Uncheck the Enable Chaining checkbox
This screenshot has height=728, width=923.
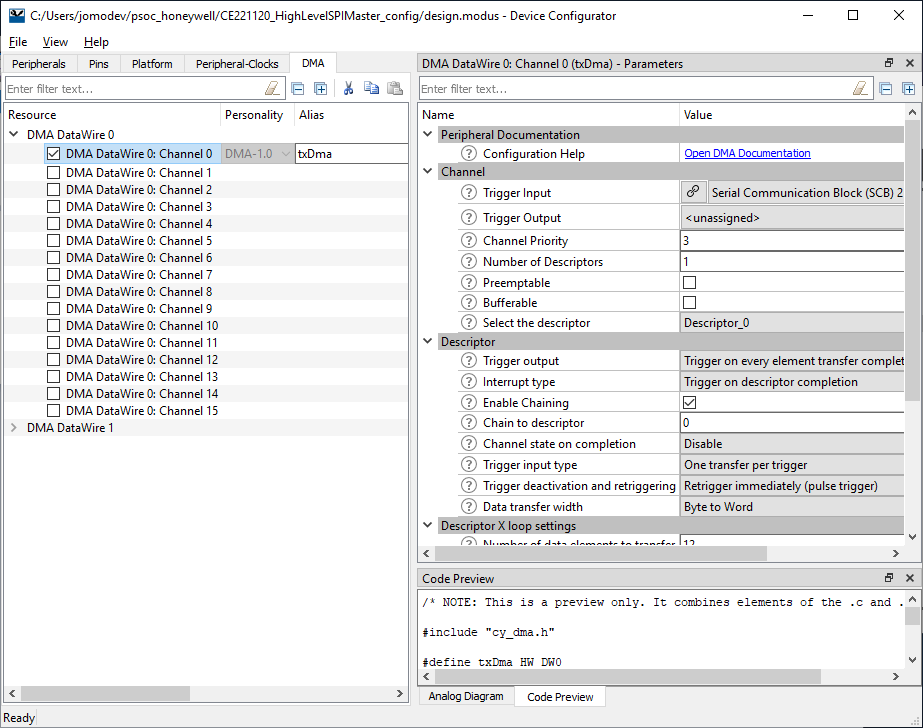point(689,403)
